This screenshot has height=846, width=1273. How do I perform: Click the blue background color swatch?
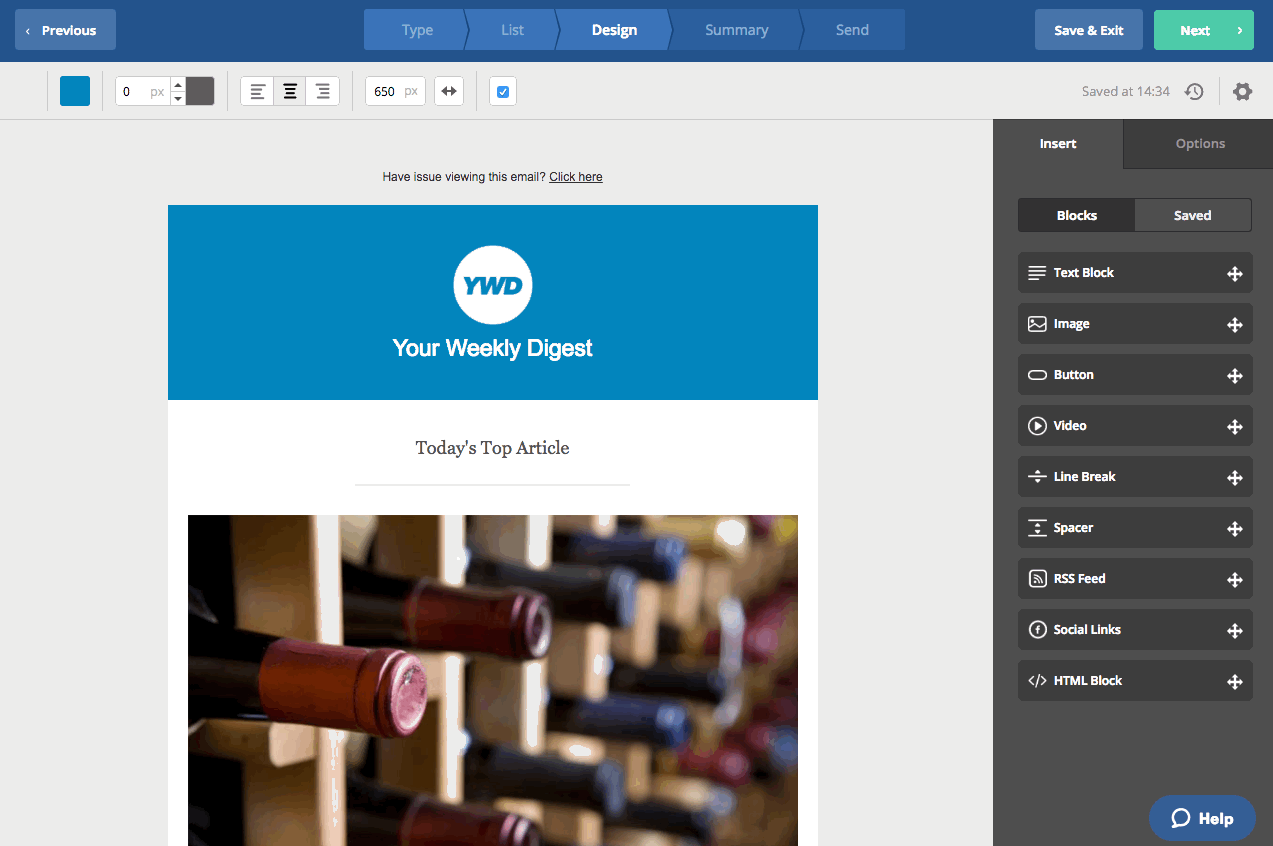(x=75, y=91)
